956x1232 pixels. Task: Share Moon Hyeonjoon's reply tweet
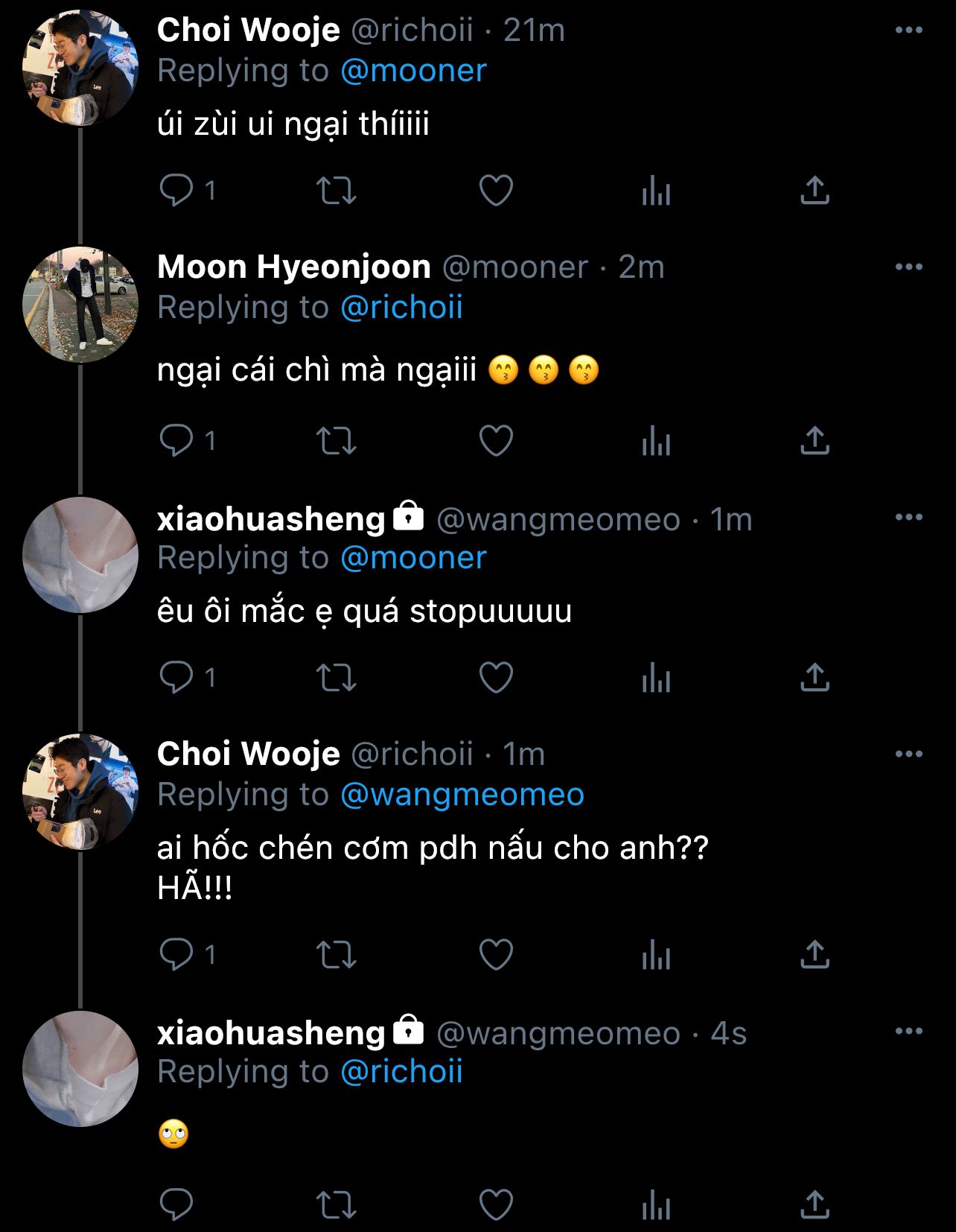(x=815, y=440)
